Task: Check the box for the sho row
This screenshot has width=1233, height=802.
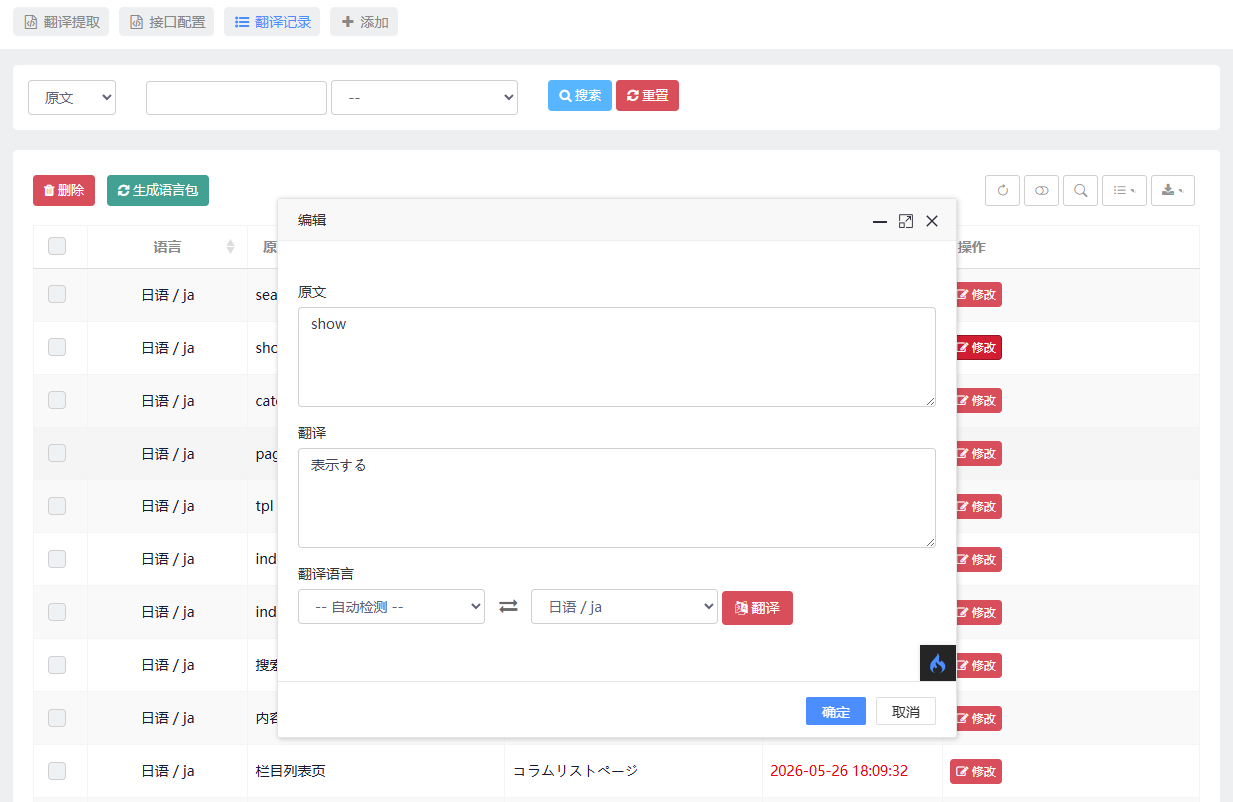Action: click(x=57, y=347)
